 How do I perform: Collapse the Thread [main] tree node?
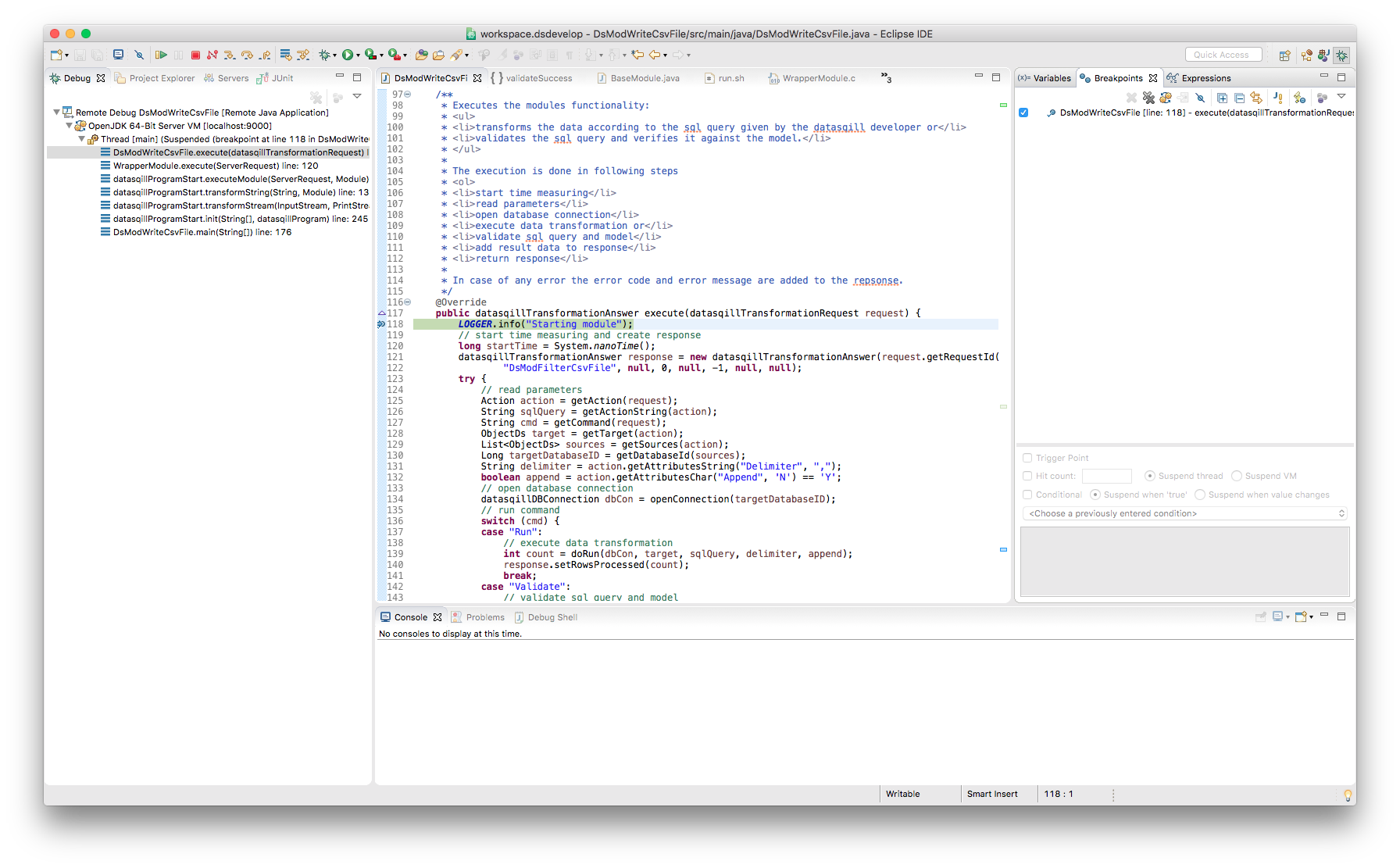(x=81, y=138)
